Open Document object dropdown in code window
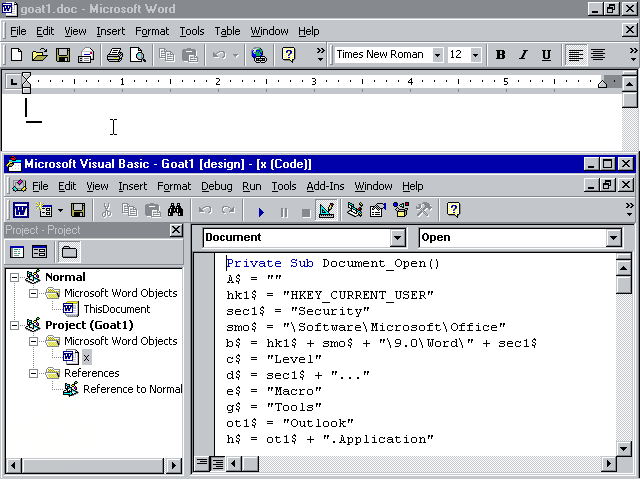The width and height of the screenshot is (640, 480). point(397,238)
